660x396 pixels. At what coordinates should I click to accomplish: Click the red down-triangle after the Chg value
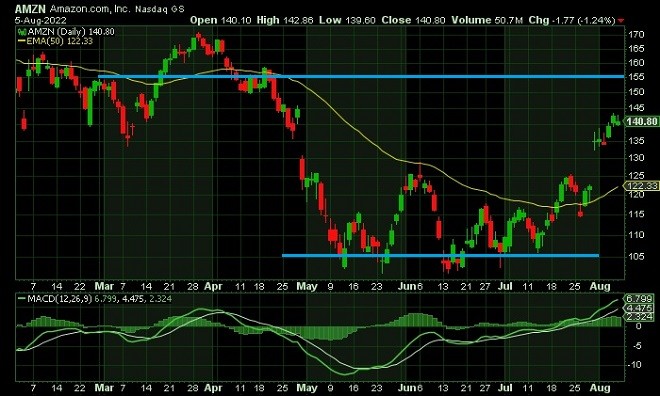[x=621, y=21]
